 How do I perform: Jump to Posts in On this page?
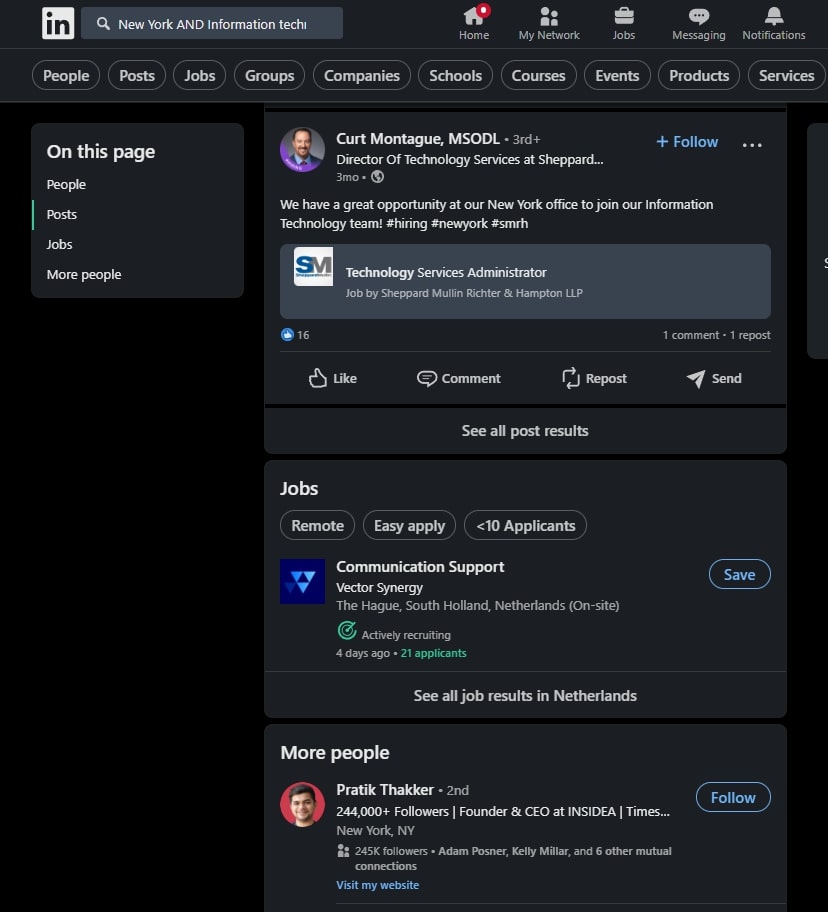[x=62, y=215]
